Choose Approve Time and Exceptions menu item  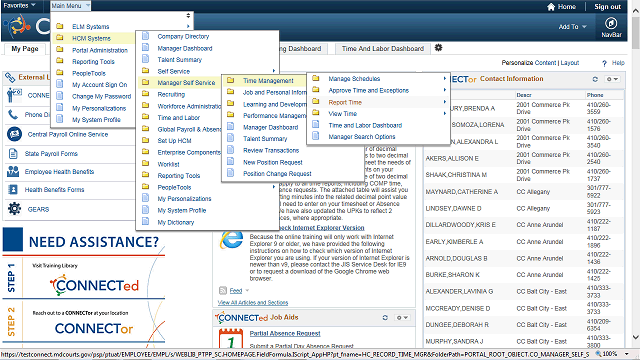pos(368,90)
